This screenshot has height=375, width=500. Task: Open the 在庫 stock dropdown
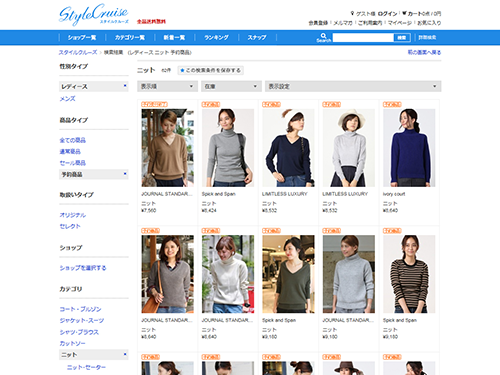231,86
